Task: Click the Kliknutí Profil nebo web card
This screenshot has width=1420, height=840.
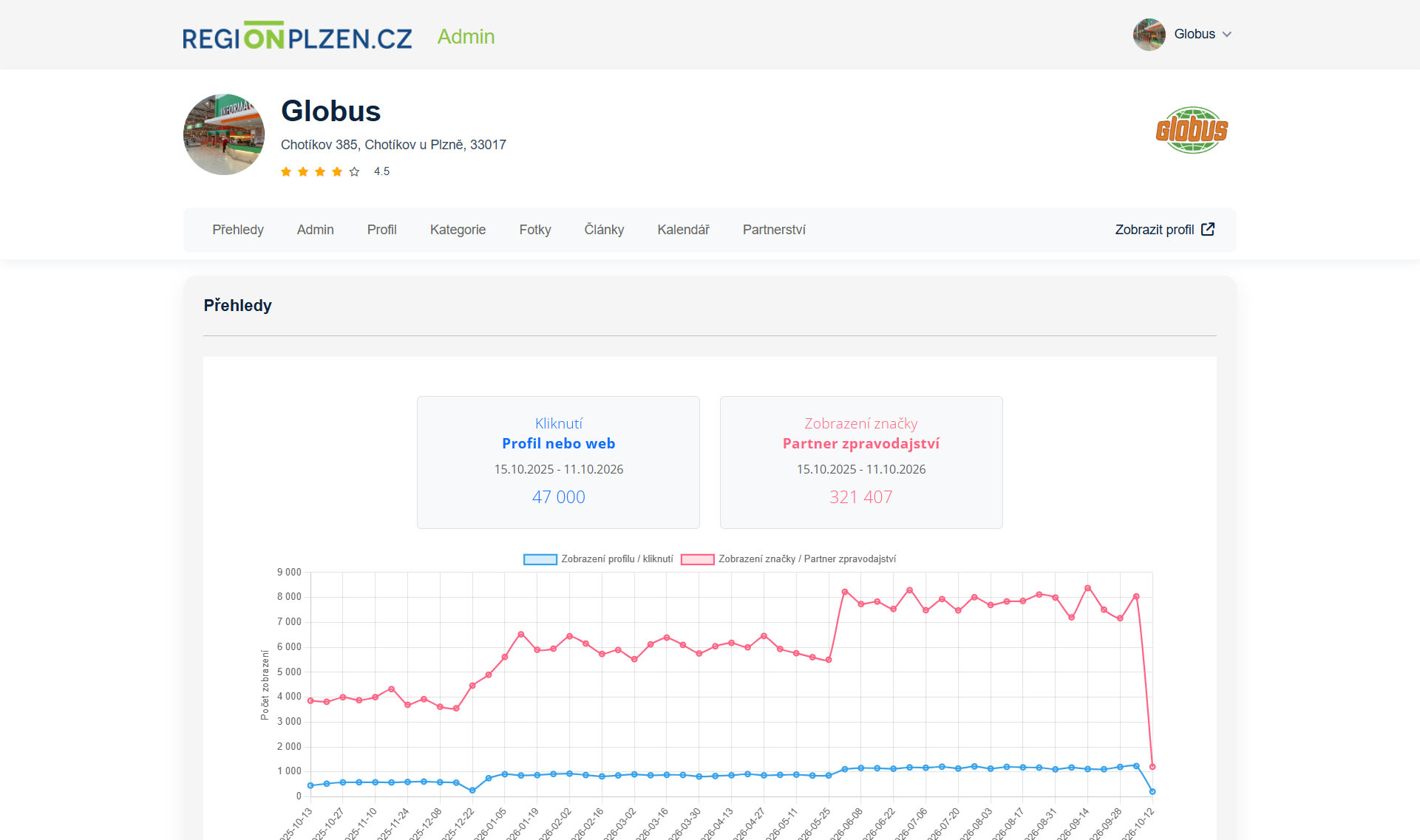Action: (x=558, y=462)
